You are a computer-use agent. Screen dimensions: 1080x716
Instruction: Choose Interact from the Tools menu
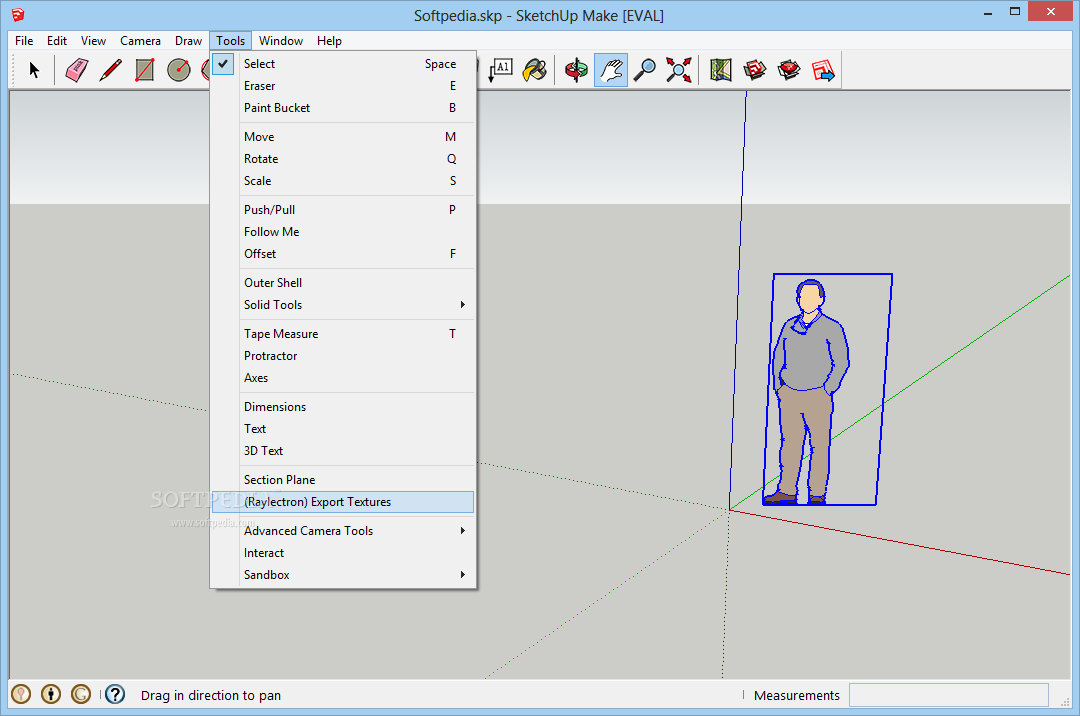pos(343,553)
